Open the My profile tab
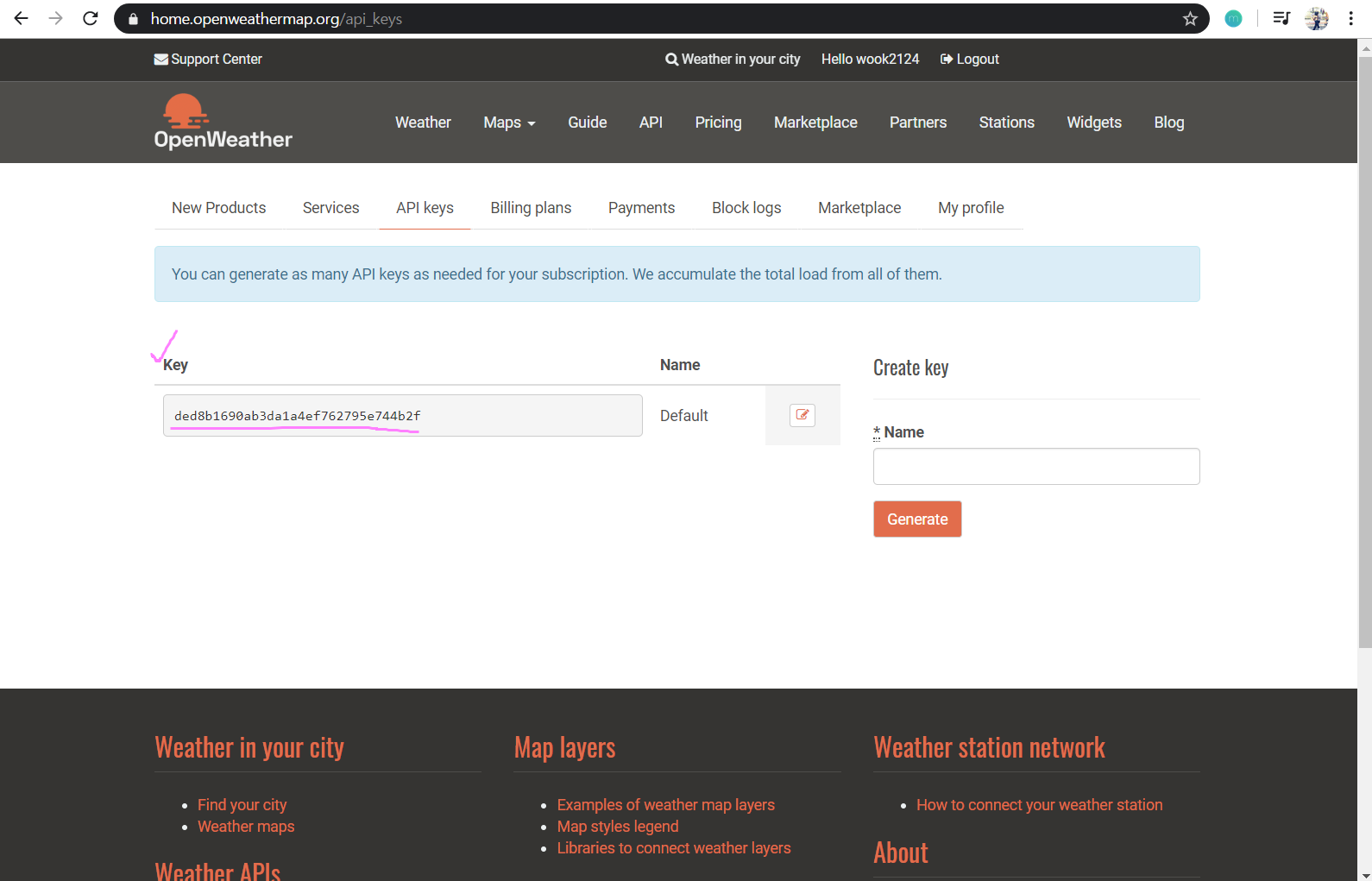Viewport: 1372px width, 881px height. [971, 208]
